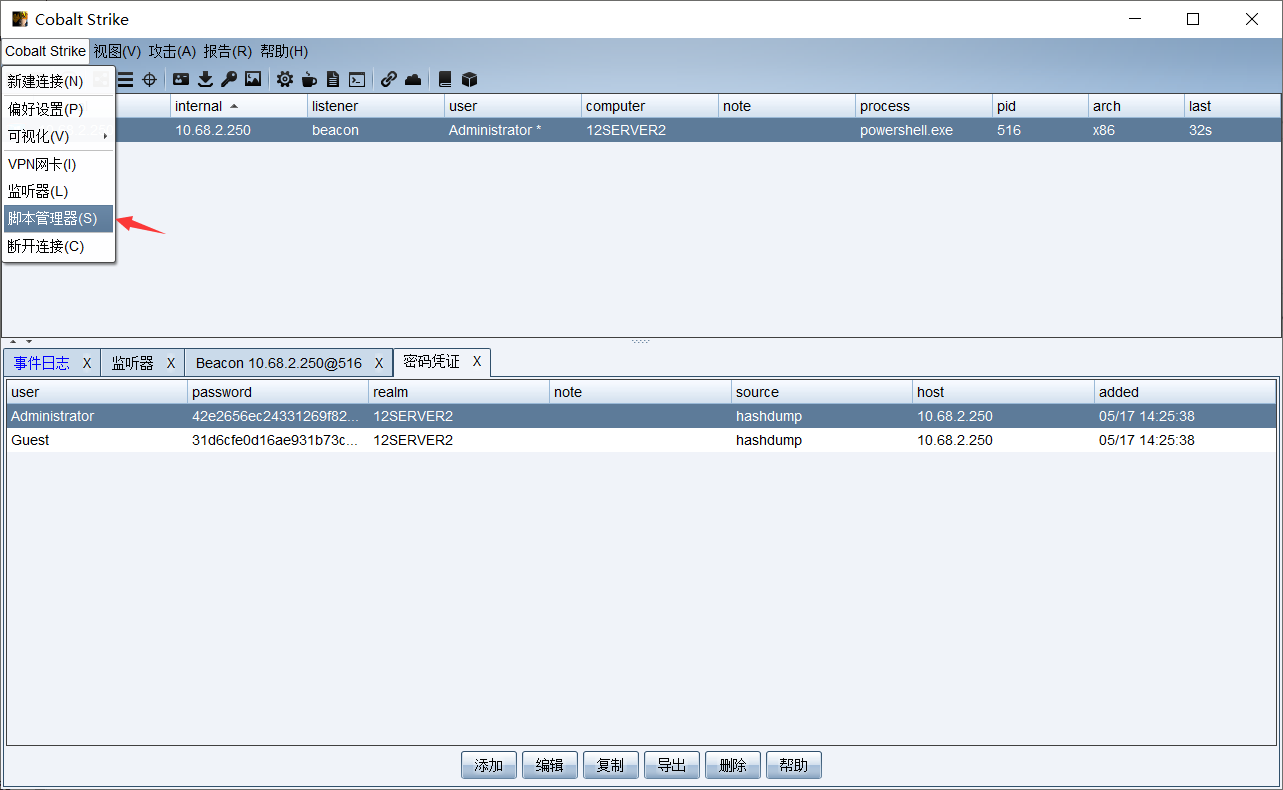This screenshot has width=1283, height=790.
Task: Sort sessions by internal column header
Action: tap(239, 106)
